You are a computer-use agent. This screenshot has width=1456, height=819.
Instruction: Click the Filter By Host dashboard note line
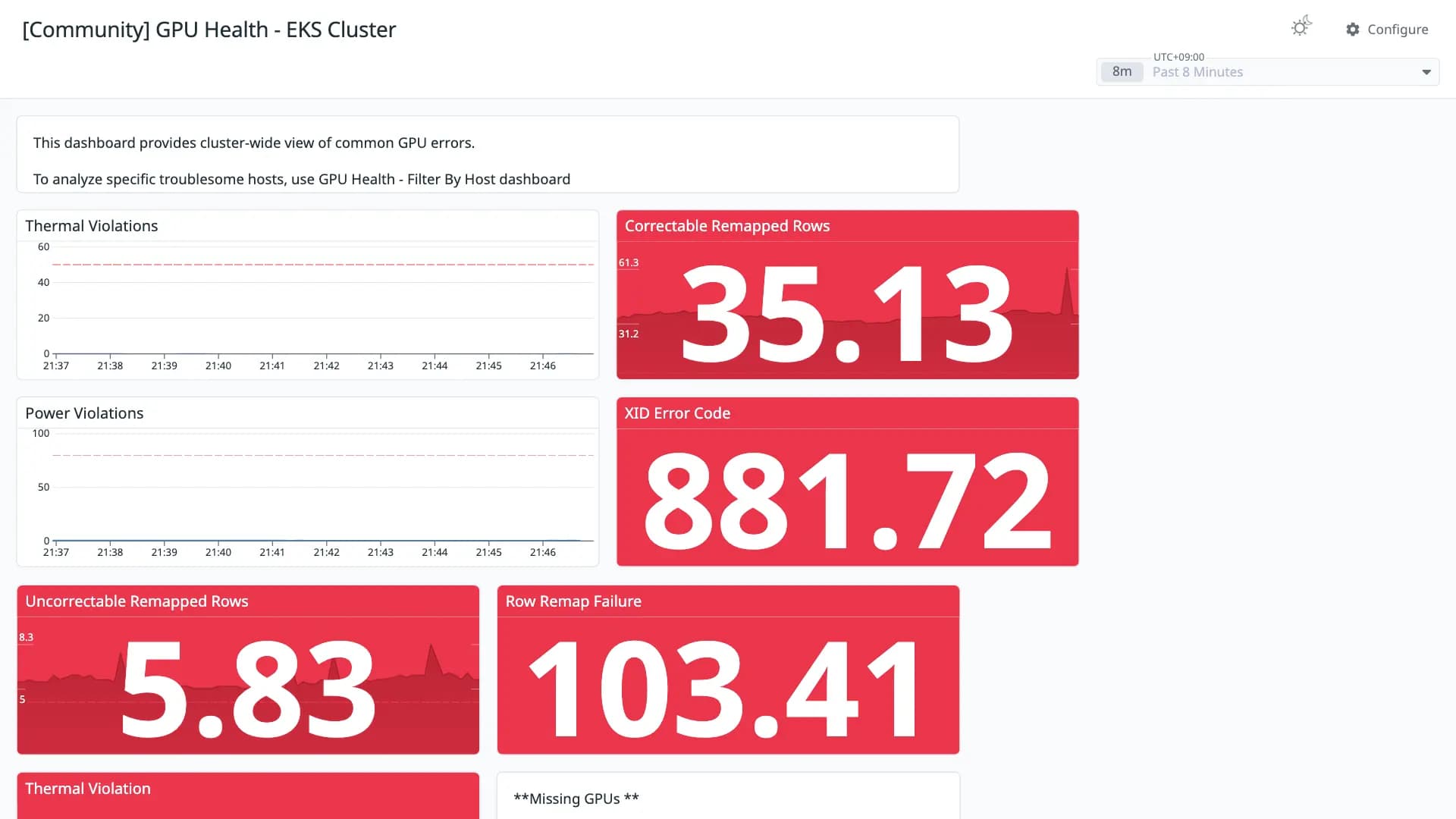pos(302,179)
